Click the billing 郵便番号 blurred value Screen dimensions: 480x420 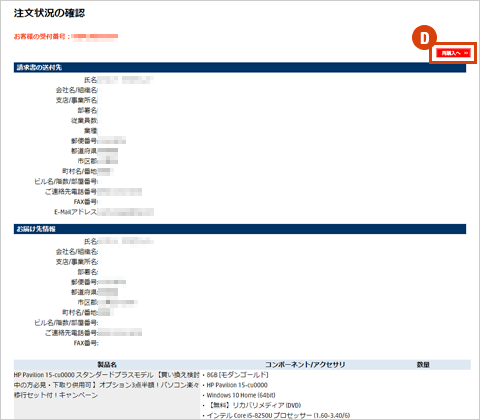click(112, 141)
